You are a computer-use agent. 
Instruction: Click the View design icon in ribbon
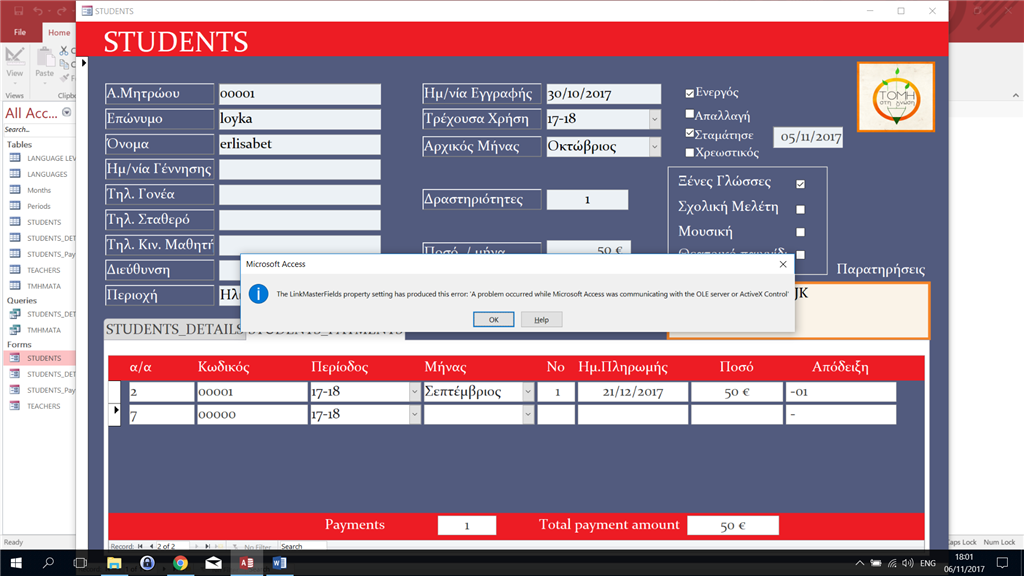click(14, 57)
